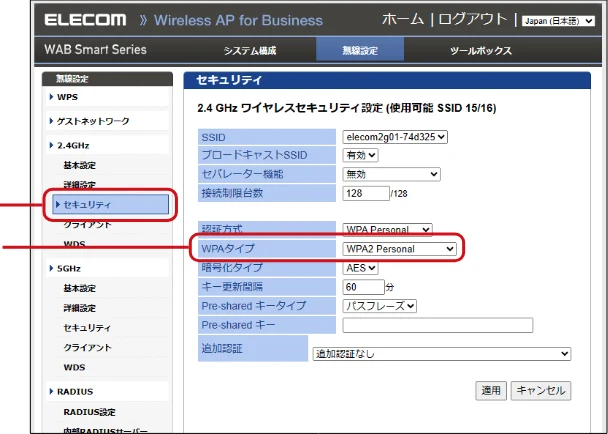Click the 無線設定 sidebar header
The image size is (608, 434).
[x=72, y=79]
